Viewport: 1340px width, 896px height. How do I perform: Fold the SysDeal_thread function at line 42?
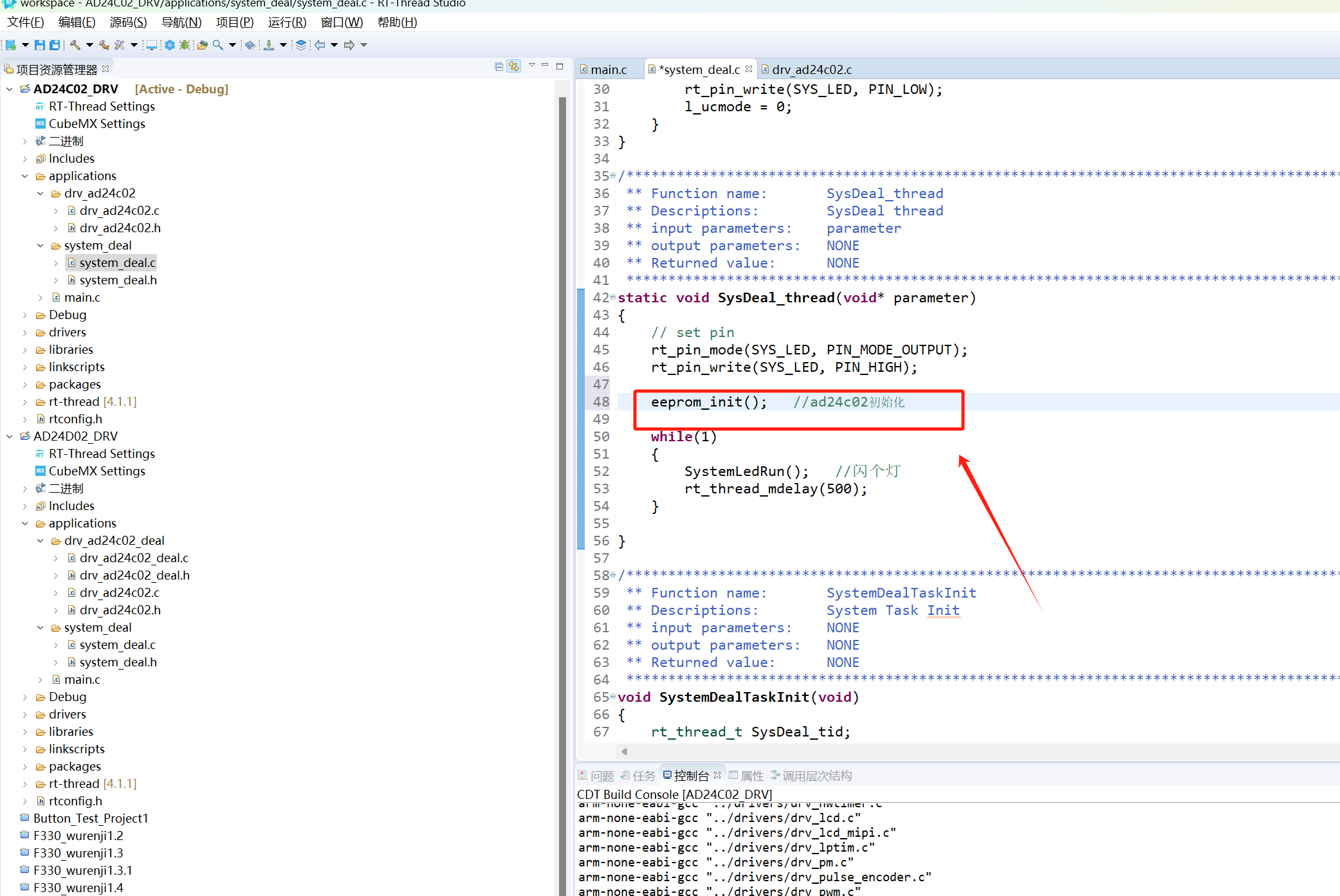[x=612, y=297]
